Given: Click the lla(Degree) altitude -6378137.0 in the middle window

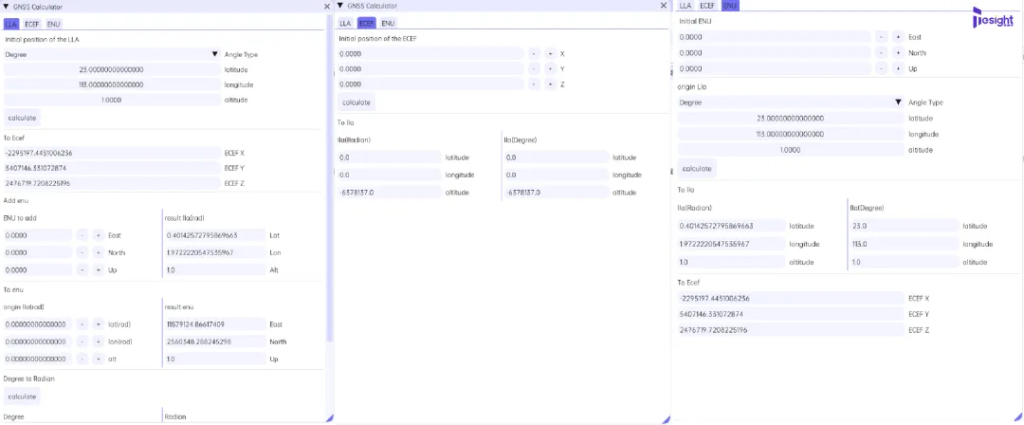Looking at the screenshot, I should pyautogui.click(x=556, y=193).
